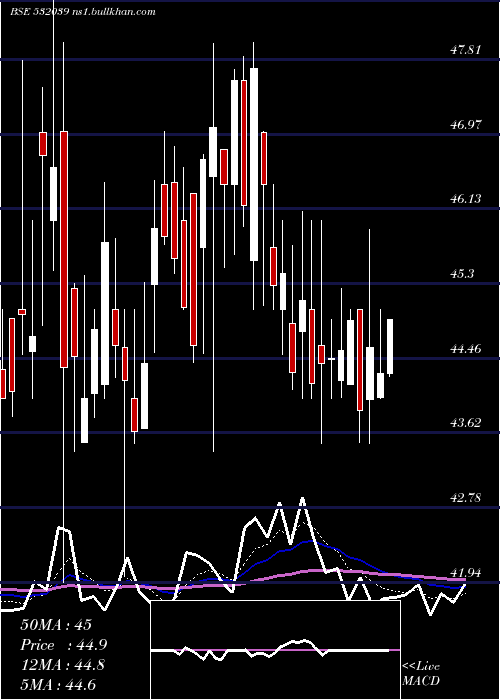Click the 5MA : 44.6 reading
This screenshot has width=500, height=700.
coord(58,685)
